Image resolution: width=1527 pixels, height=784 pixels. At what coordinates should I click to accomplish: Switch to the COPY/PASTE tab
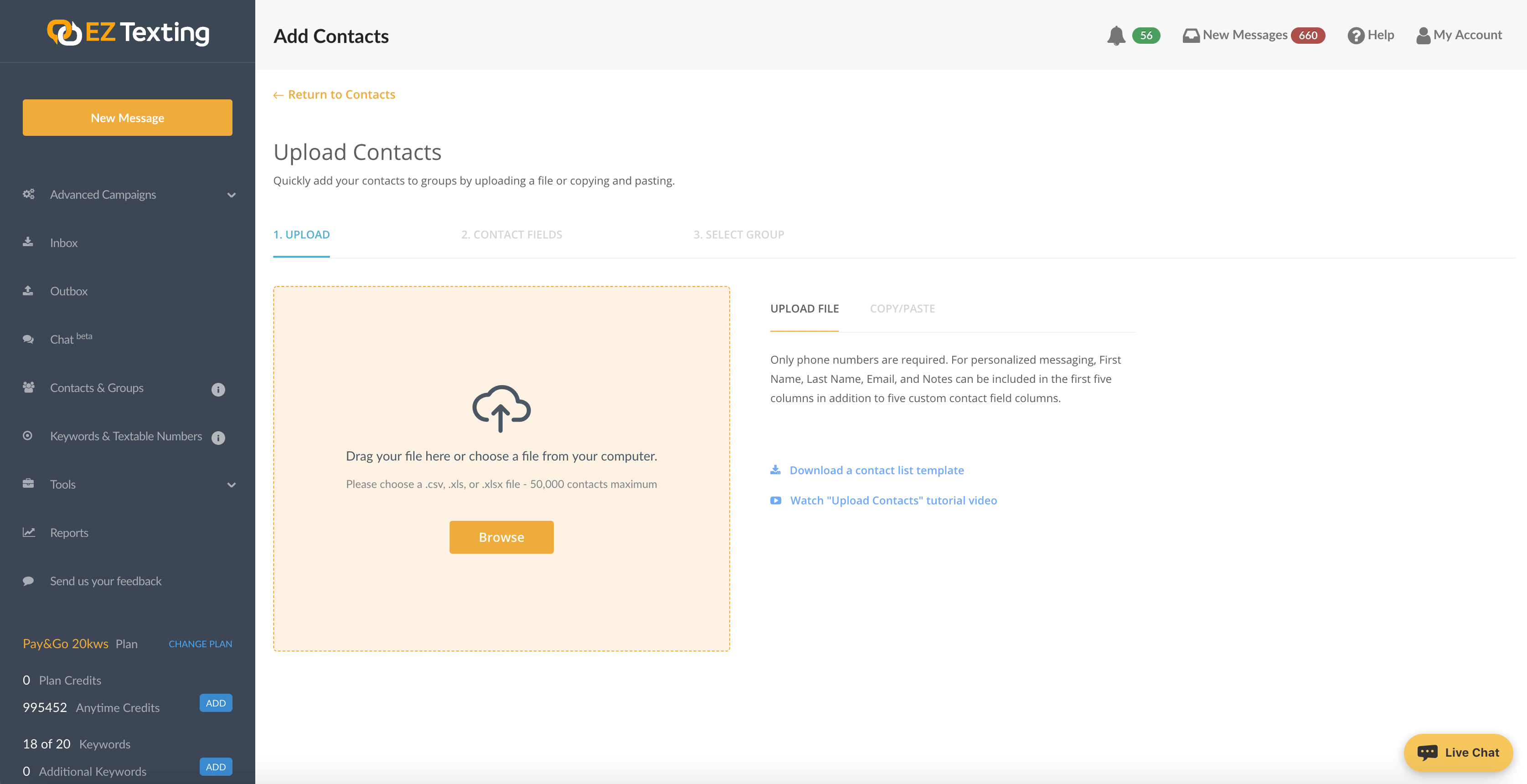coord(902,309)
